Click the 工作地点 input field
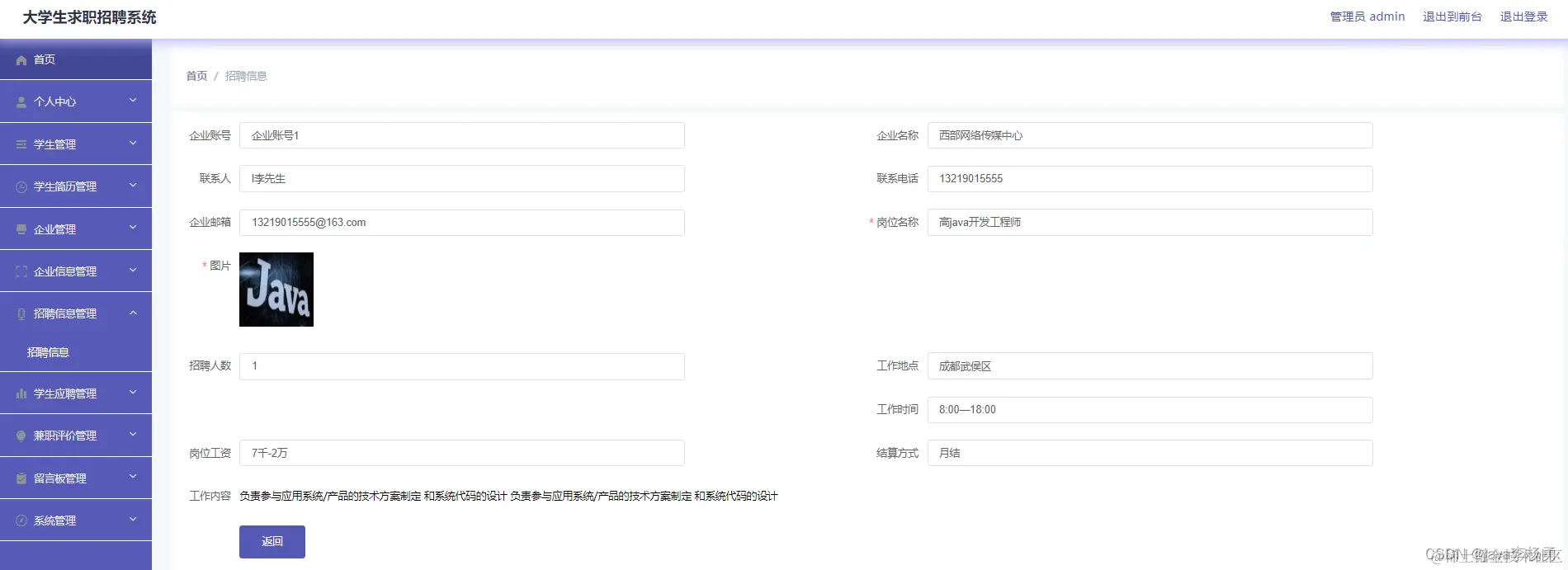Image resolution: width=1568 pixels, height=570 pixels. point(1150,366)
